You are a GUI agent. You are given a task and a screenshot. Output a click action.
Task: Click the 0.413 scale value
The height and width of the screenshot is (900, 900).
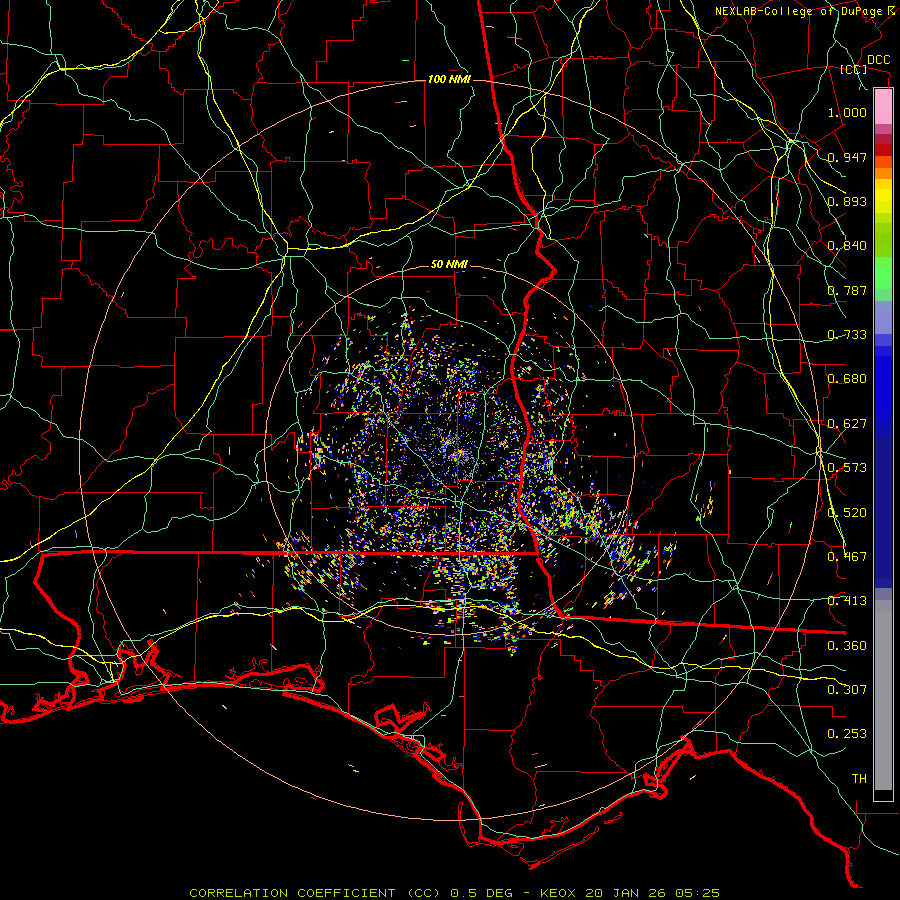click(847, 601)
